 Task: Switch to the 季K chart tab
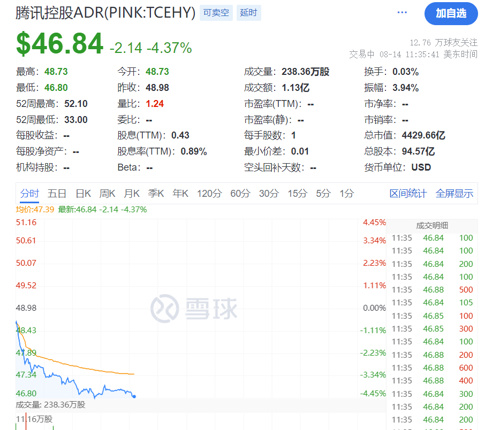click(156, 193)
